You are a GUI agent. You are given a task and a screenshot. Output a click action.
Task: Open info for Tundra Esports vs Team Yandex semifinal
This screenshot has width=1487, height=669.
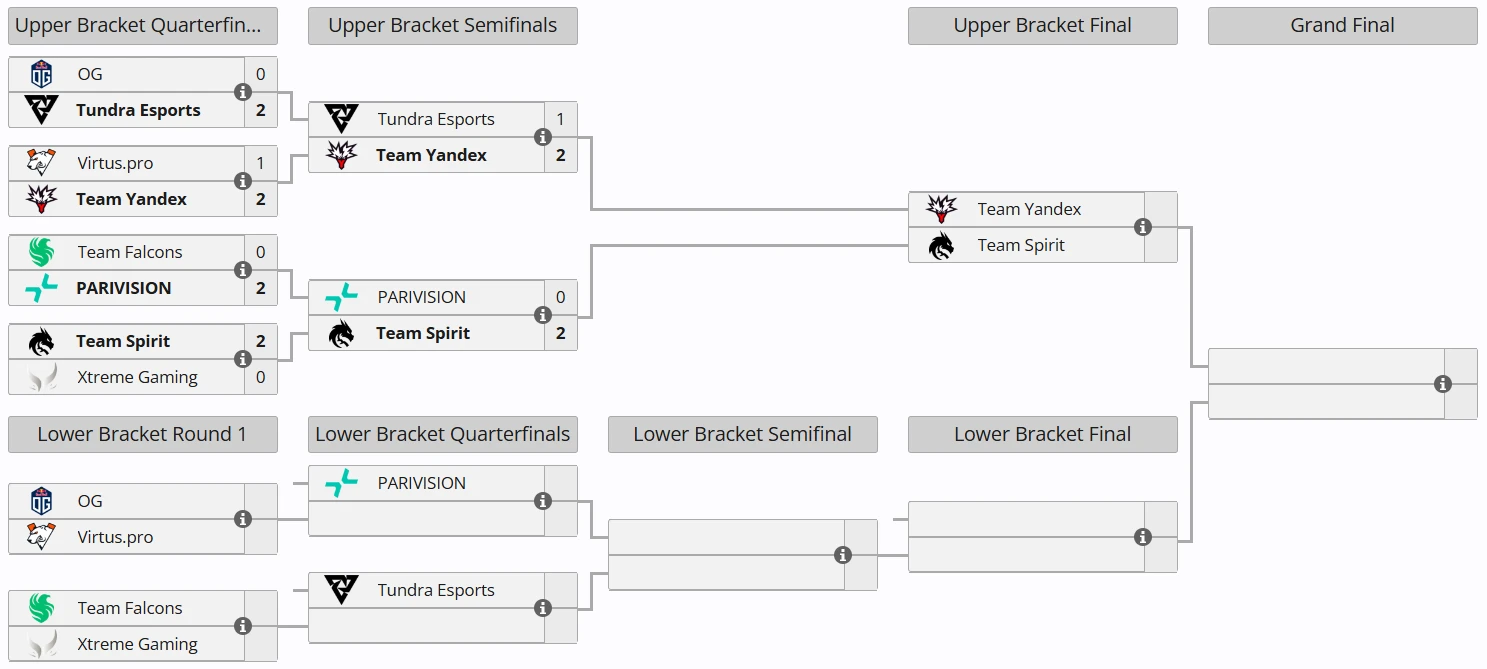click(x=543, y=137)
